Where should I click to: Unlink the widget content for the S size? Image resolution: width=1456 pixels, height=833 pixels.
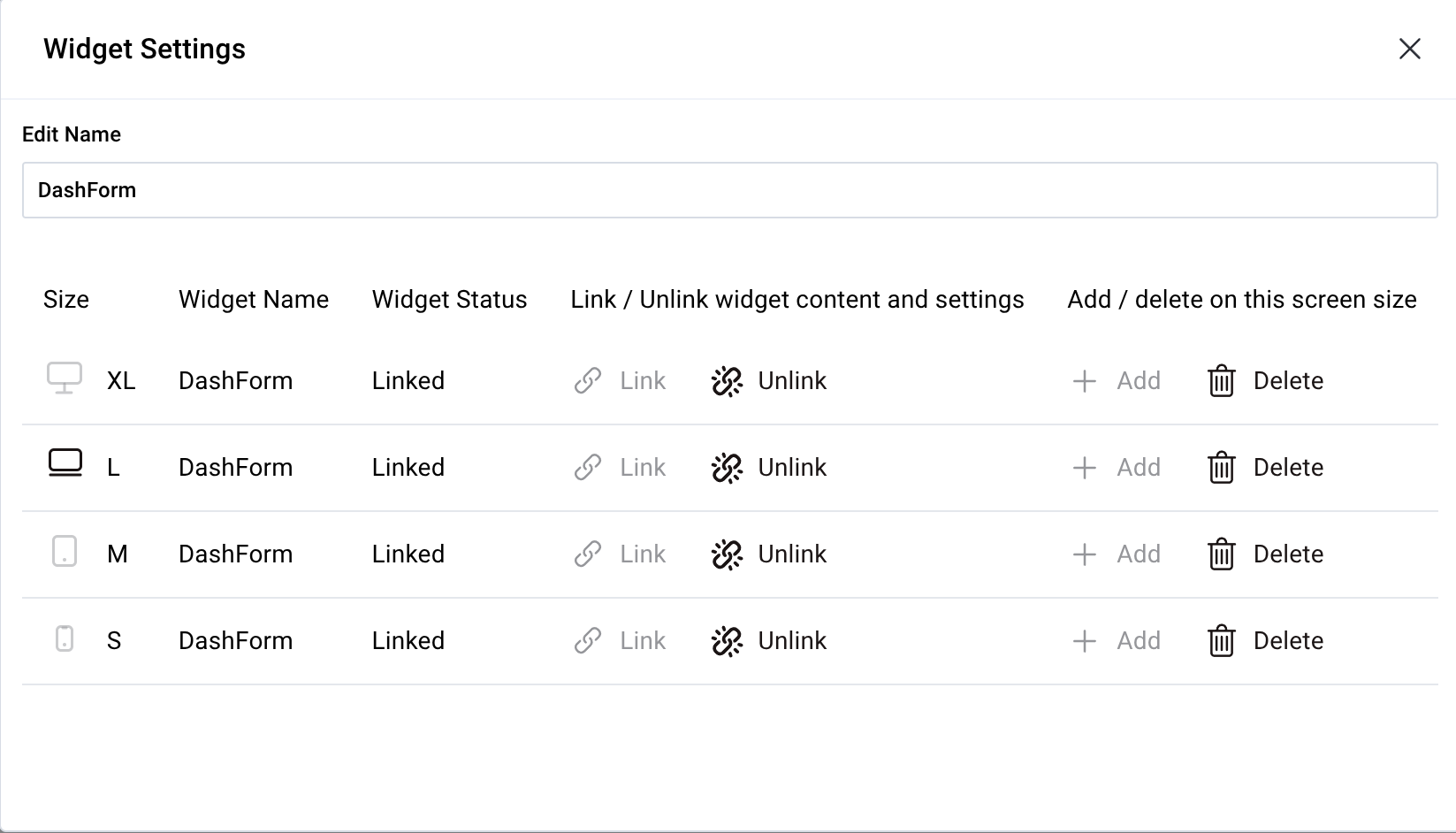pyautogui.click(x=792, y=640)
